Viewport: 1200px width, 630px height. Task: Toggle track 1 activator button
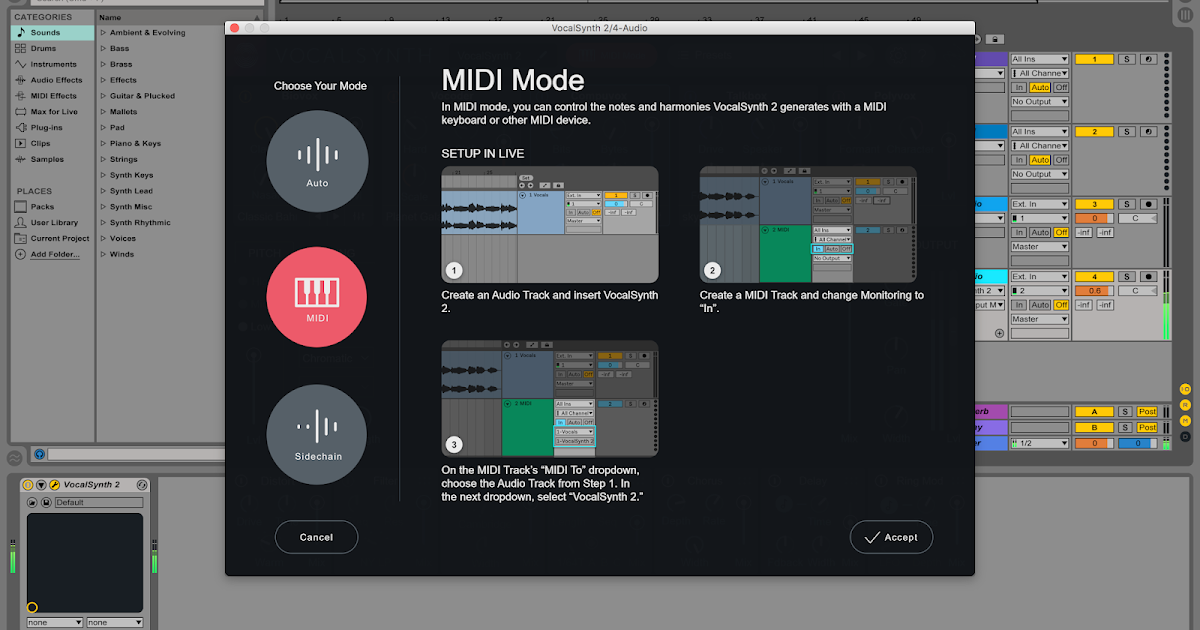point(1094,60)
